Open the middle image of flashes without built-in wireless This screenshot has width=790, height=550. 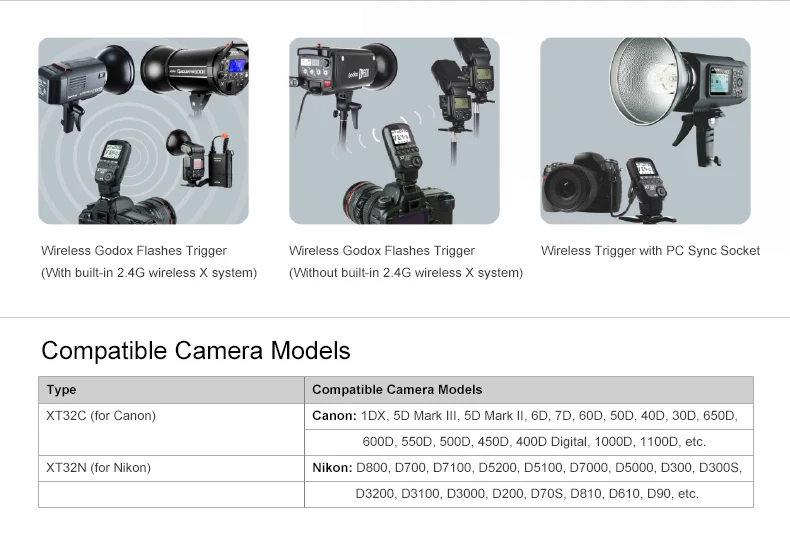pos(394,131)
